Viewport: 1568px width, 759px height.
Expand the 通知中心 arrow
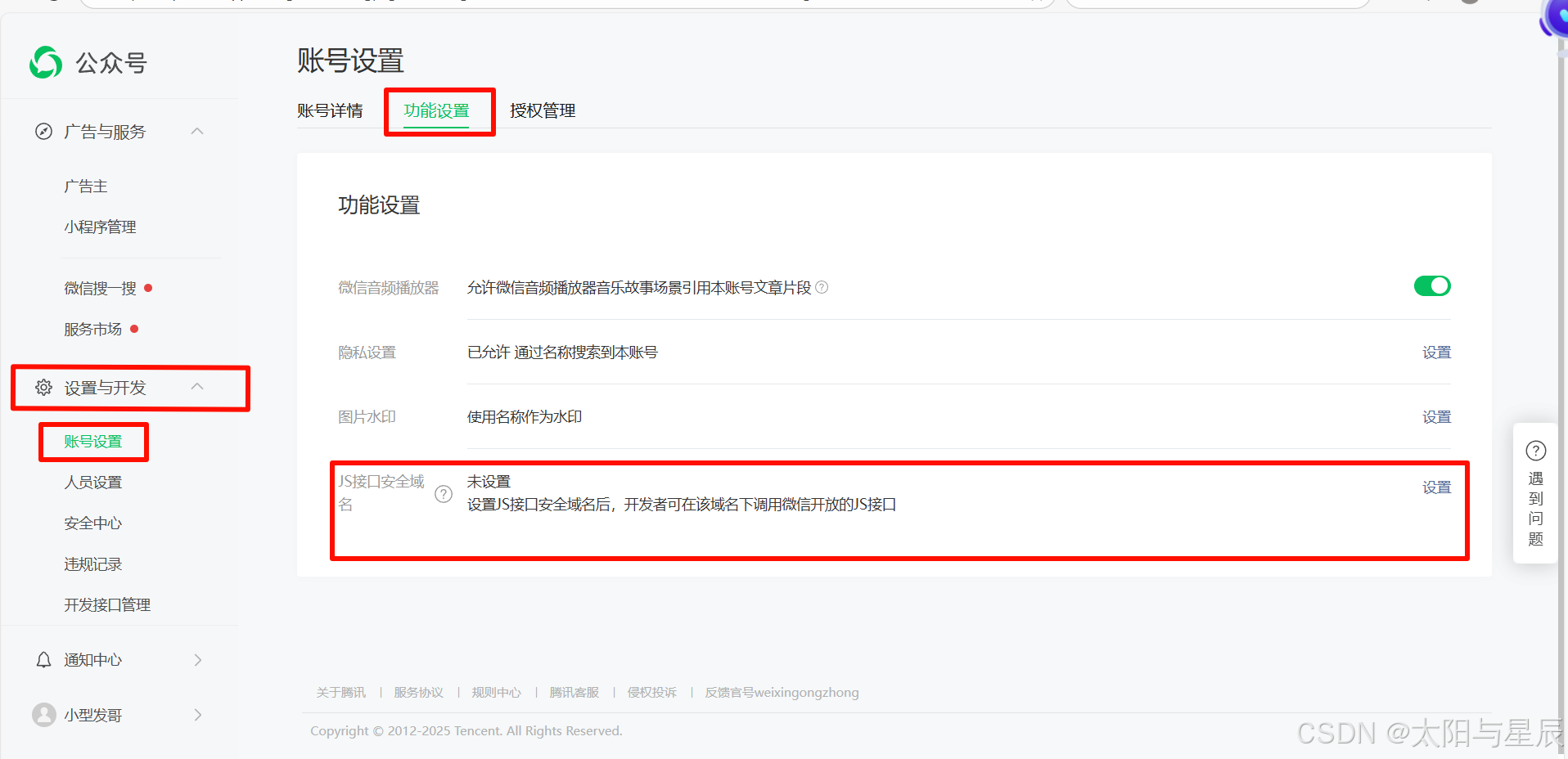(x=197, y=660)
